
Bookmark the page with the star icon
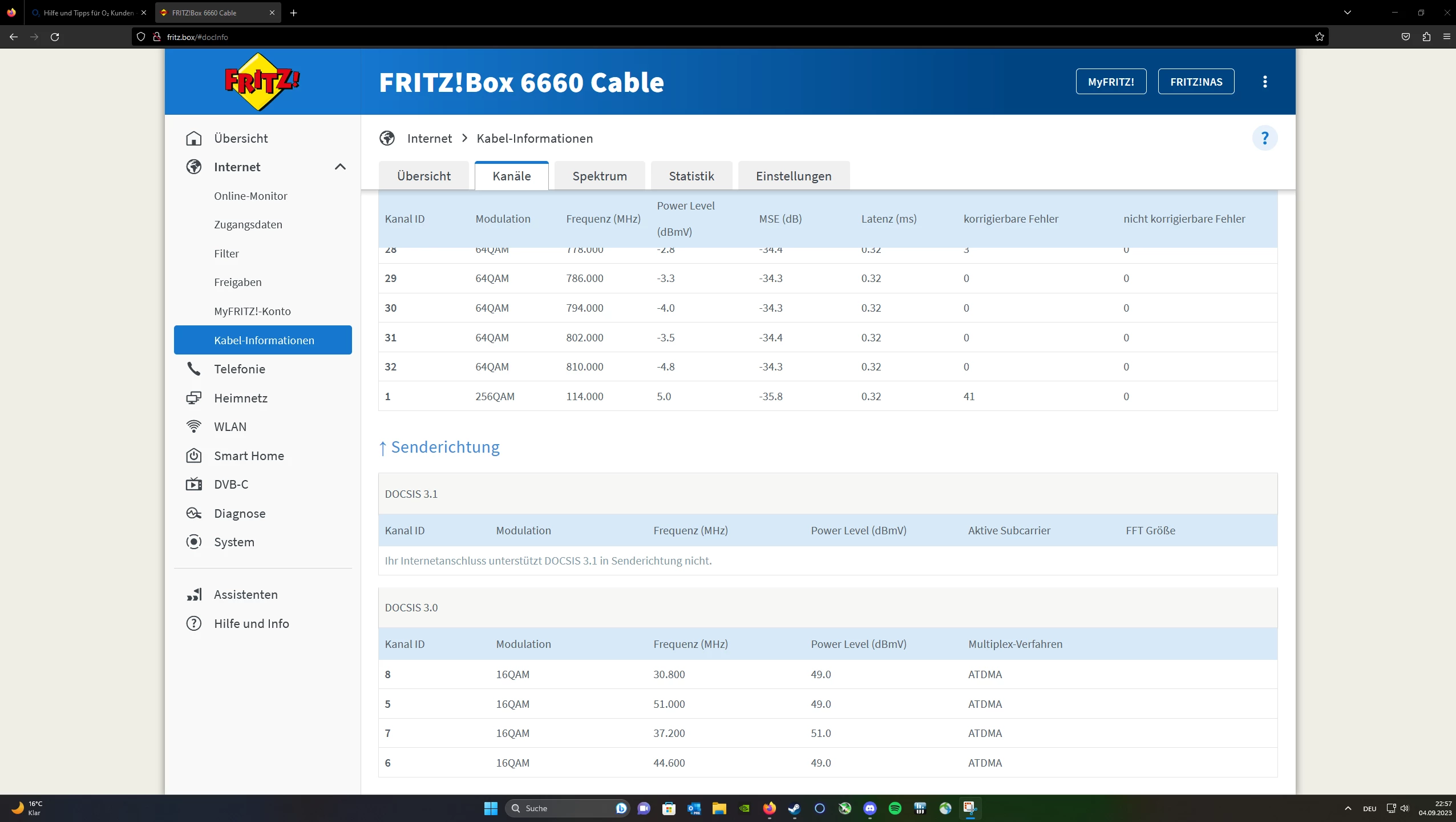pyautogui.click(x=1319, y=37)
